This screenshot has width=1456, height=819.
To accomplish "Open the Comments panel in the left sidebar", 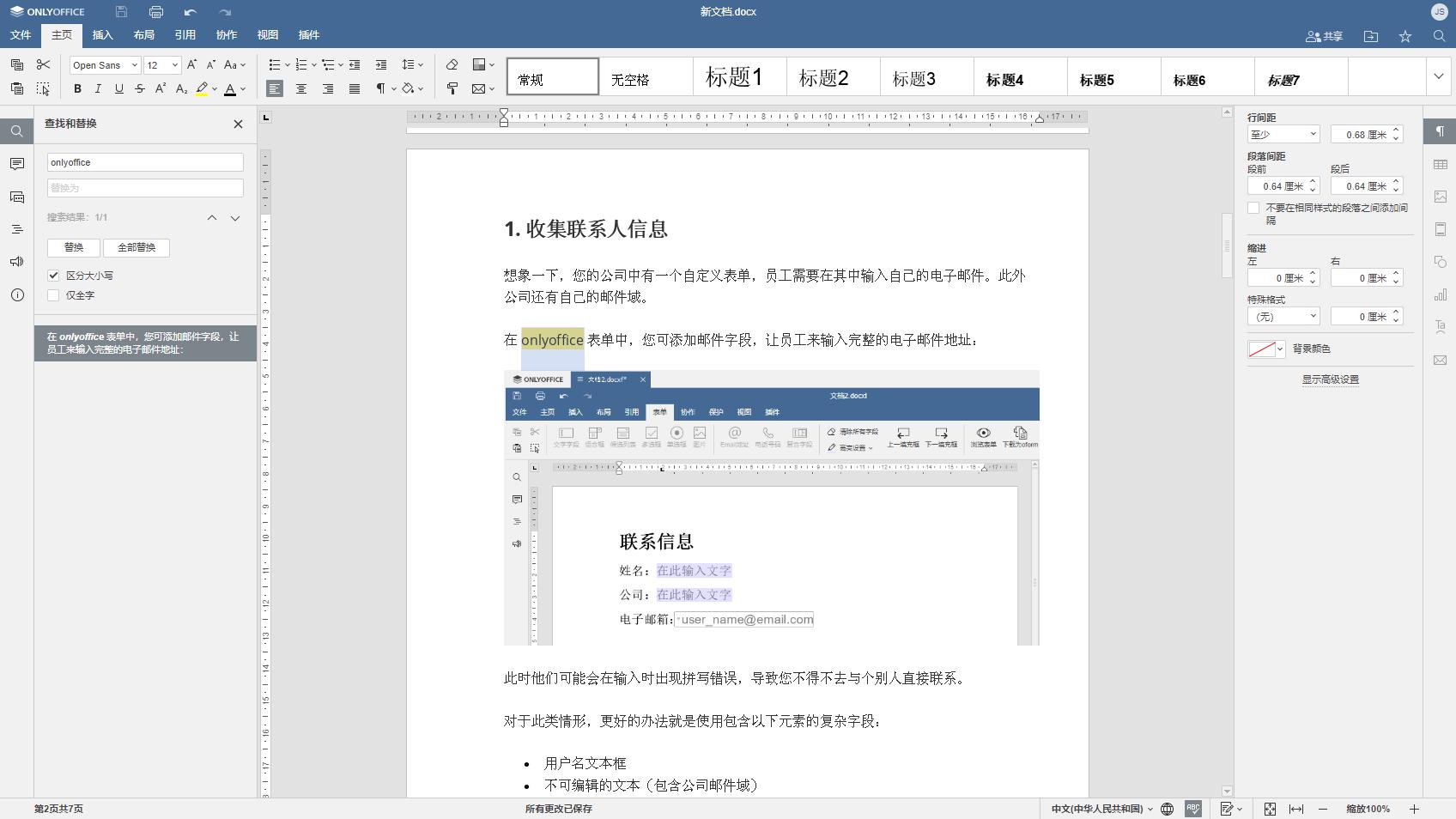I will point(16,163).
